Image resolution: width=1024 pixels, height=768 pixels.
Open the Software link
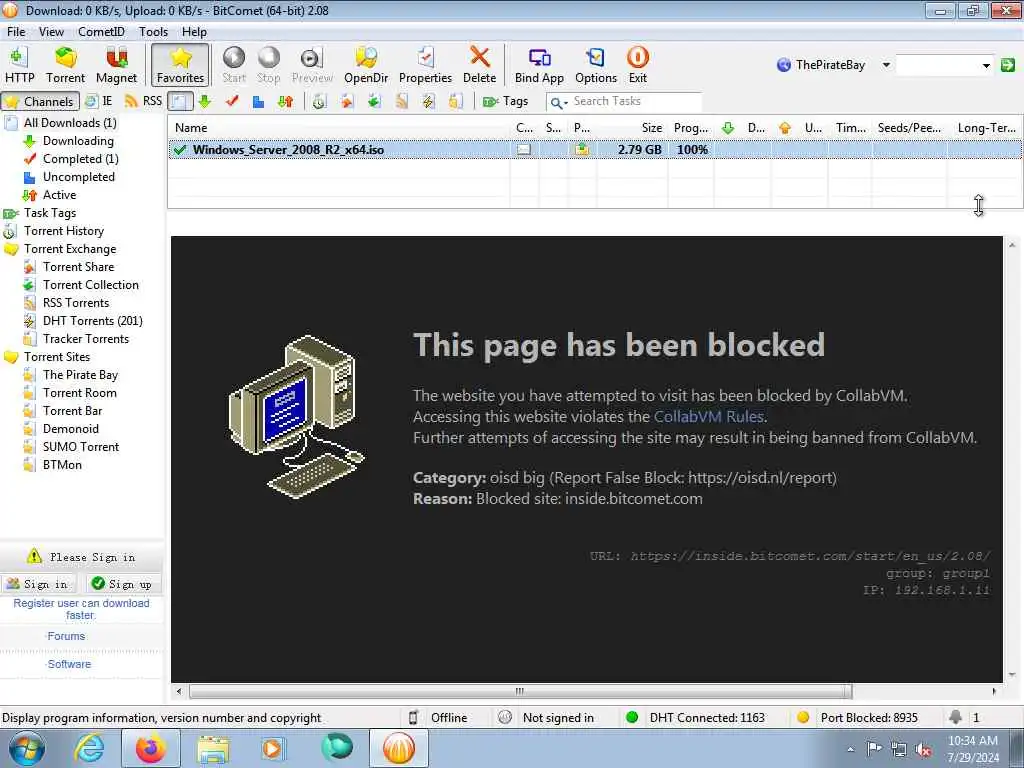tap(69, 664)
